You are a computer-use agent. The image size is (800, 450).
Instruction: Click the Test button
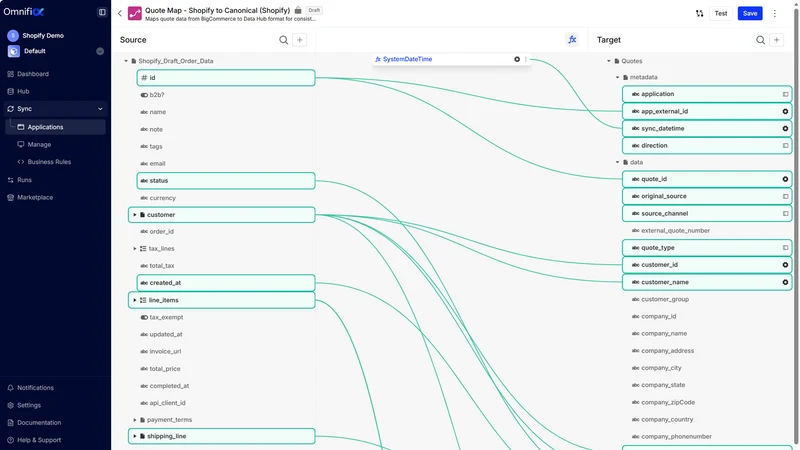[x=720, y=14]
